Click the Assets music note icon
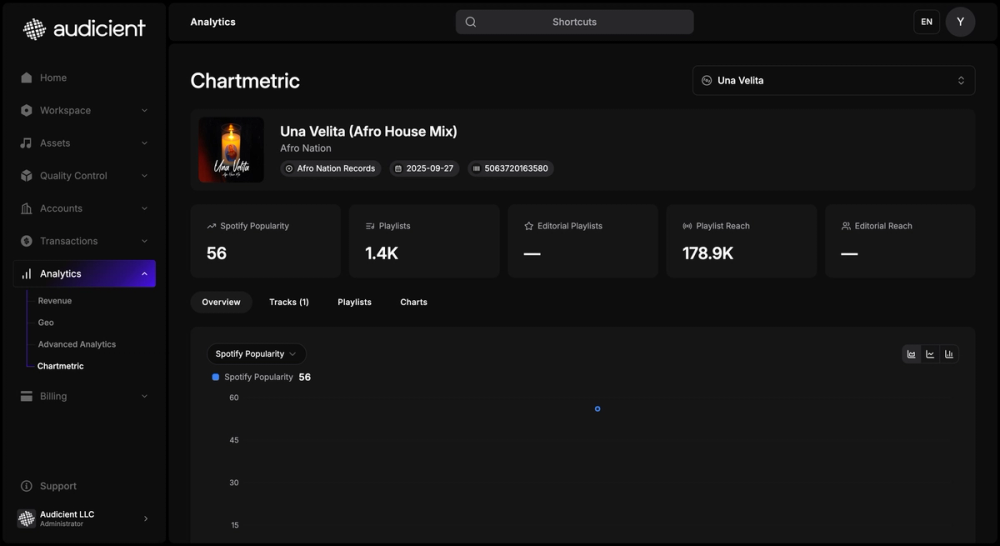 click(x=26, y=143)
